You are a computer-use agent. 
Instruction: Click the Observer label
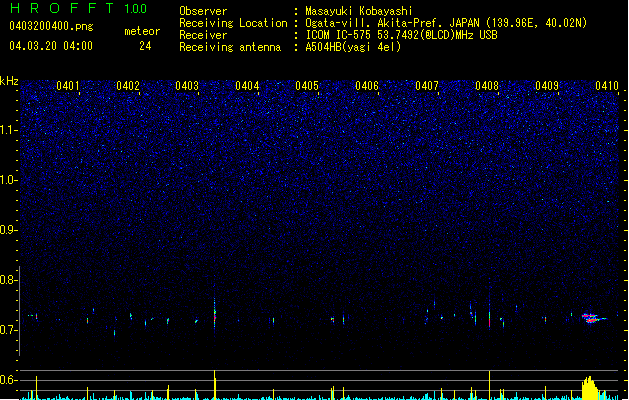(x=203, y=11)
